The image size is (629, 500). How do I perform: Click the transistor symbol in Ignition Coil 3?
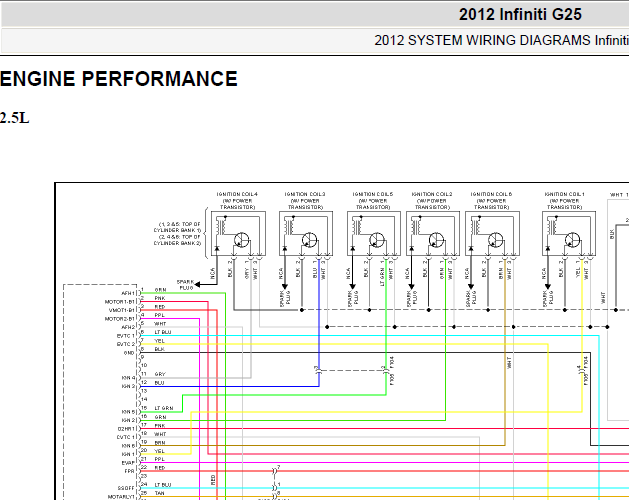(309, 240)
